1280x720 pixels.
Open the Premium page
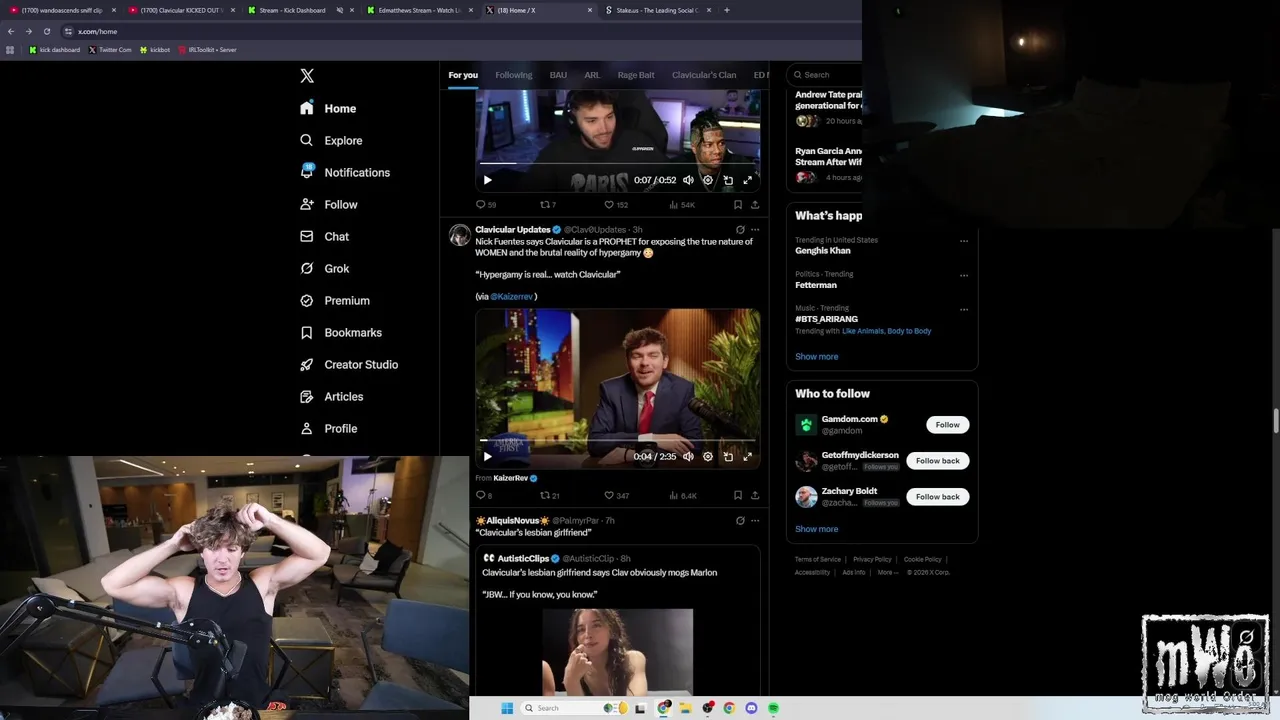(335, 300)
